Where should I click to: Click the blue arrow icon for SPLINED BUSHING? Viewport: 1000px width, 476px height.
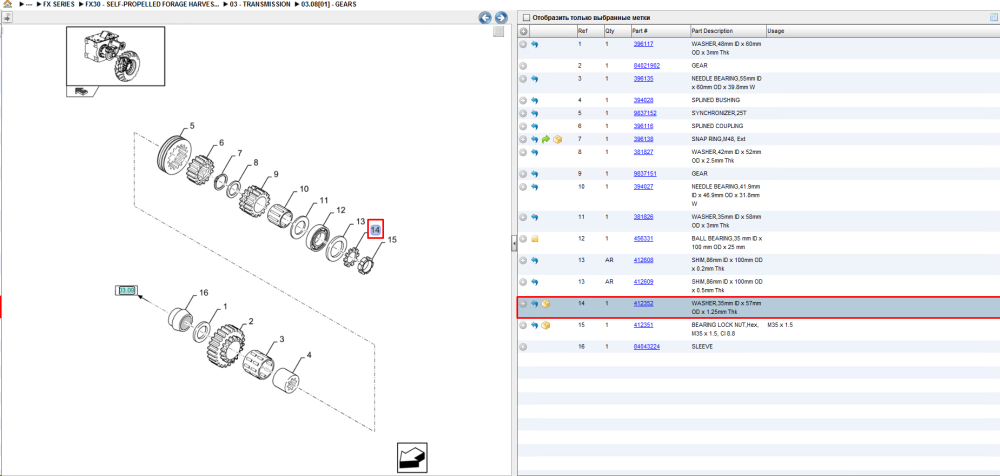(535, 100)
